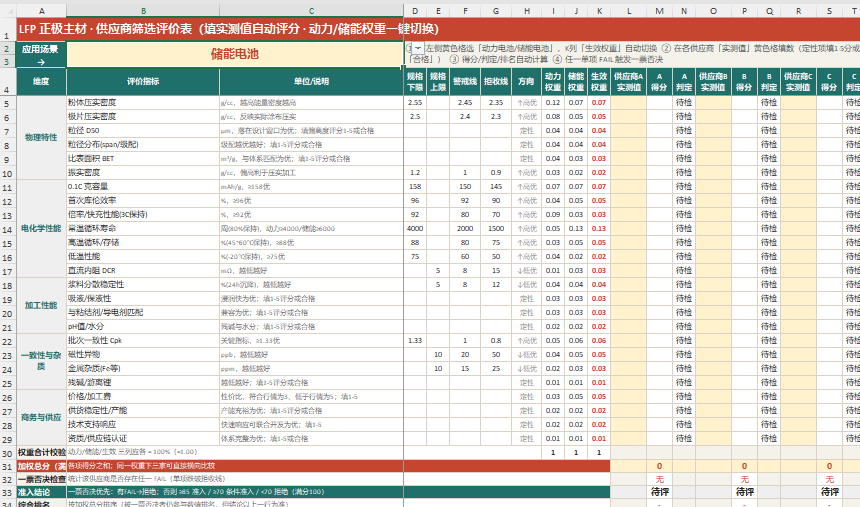
Task: Click the 粒径 D50 indicator cell
Action: pyautogui.click(x=143, y=131)
